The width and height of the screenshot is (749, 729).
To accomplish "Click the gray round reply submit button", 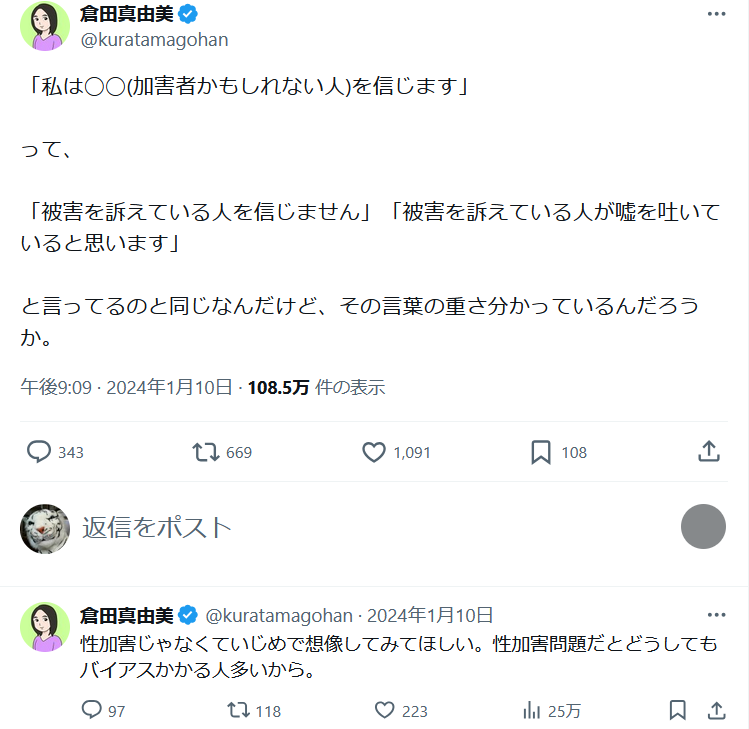I will pyautogui.click(x=703, y=526).
